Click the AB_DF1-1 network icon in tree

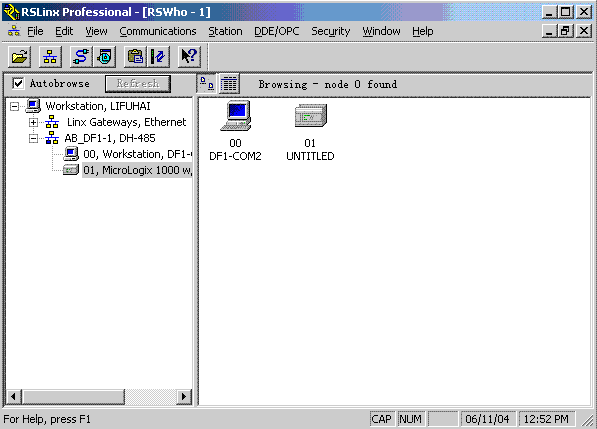52,138
